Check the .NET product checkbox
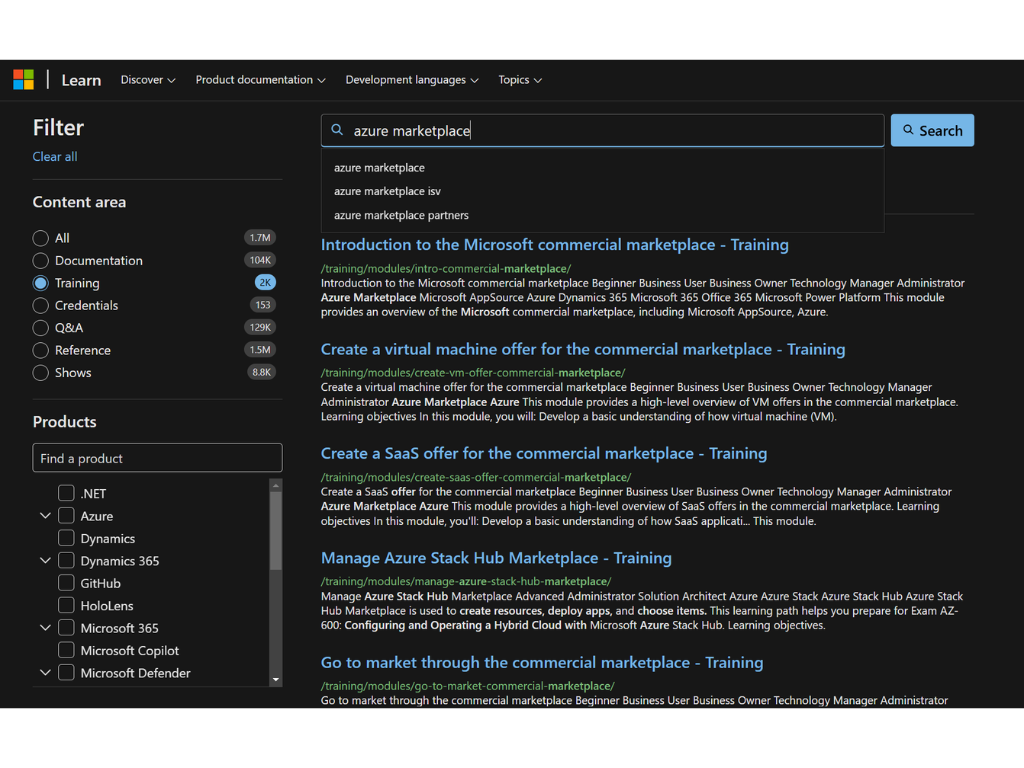Image resolution: width=1024 pixels, height=768 pixels. pyautogui.click(x=66, y=493)
